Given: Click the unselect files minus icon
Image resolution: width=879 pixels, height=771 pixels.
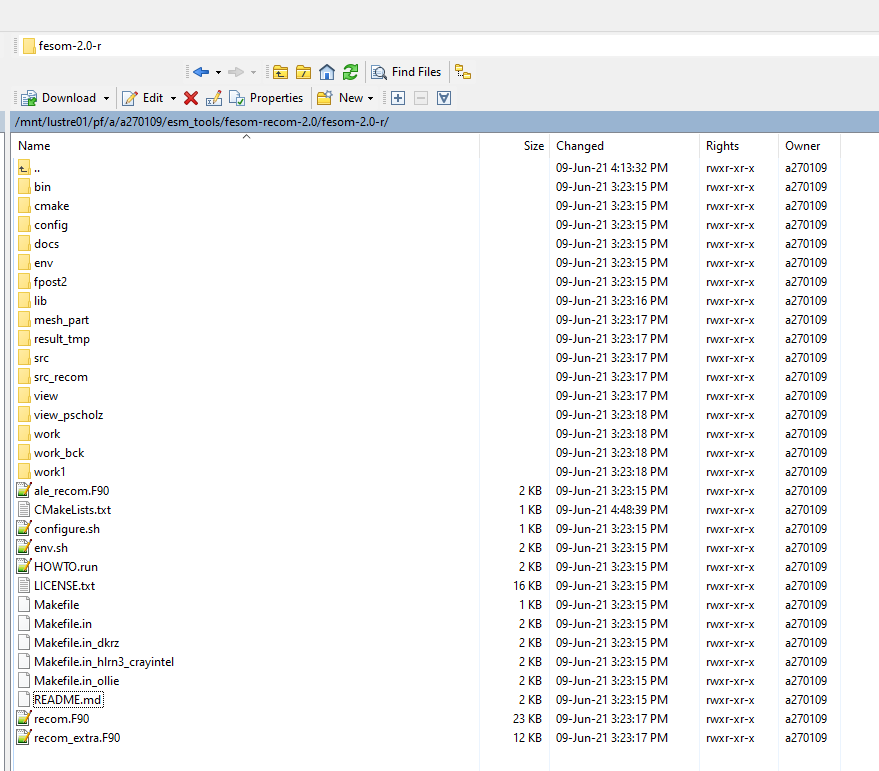Looking at the screenshot, I should pyautogui.click(x=420, y=97).
